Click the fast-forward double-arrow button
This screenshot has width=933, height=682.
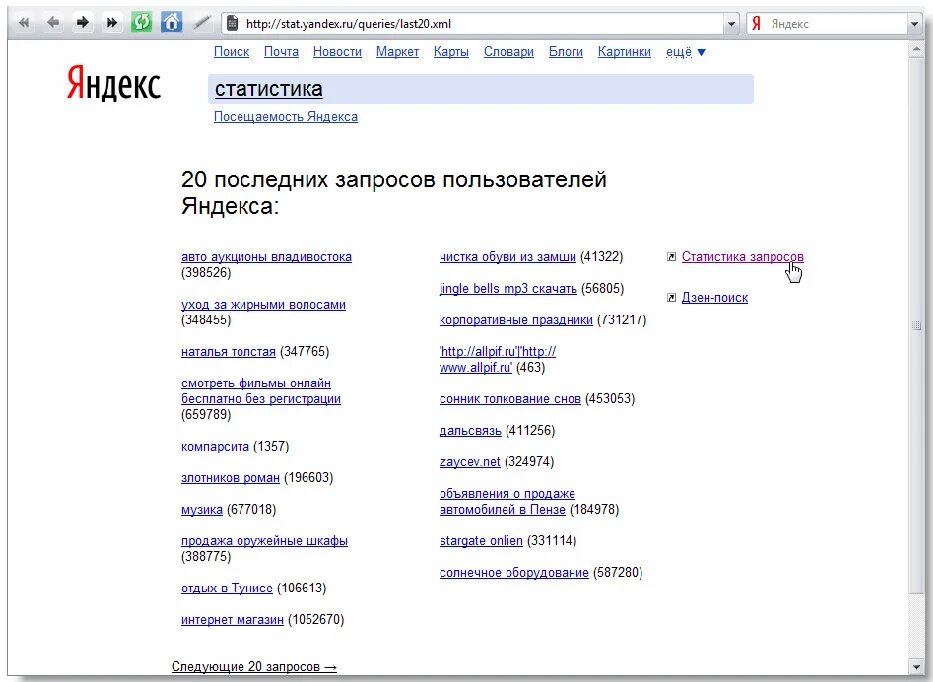click(x=111, y=23)
